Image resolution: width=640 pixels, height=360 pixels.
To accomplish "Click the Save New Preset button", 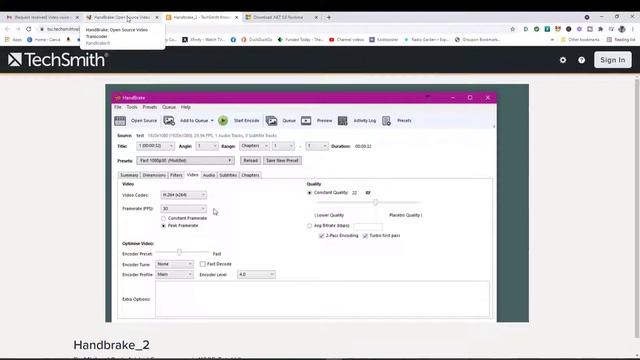I will [282, 160].
